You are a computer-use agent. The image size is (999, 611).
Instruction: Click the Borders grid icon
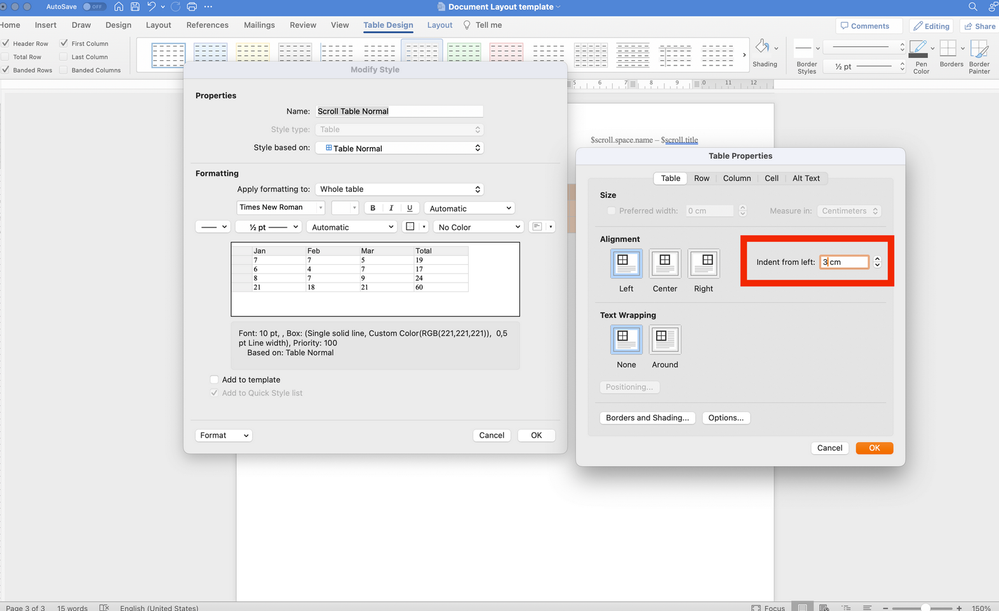(x=948, y=48)
